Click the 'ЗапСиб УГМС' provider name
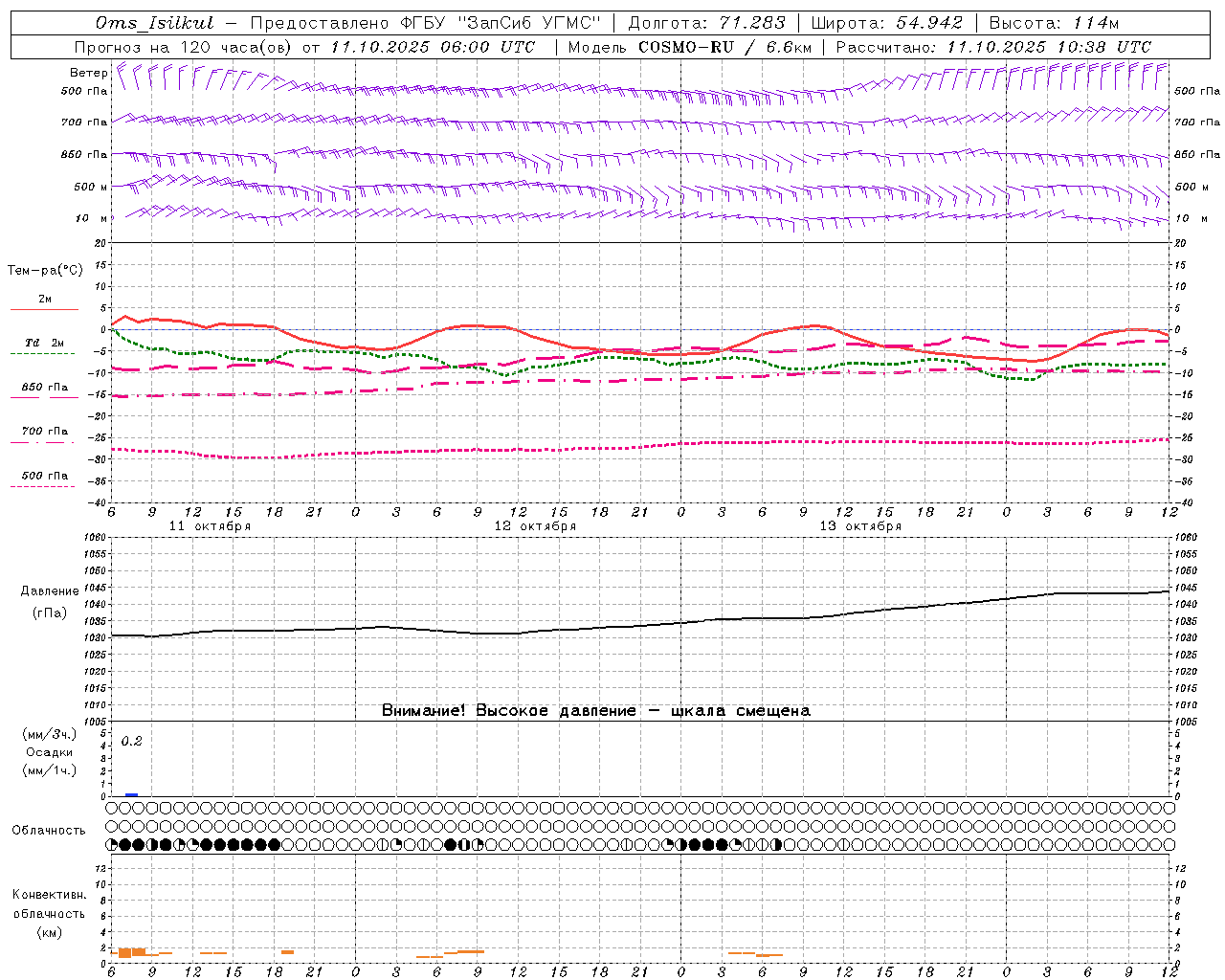 tap(529, 23)
